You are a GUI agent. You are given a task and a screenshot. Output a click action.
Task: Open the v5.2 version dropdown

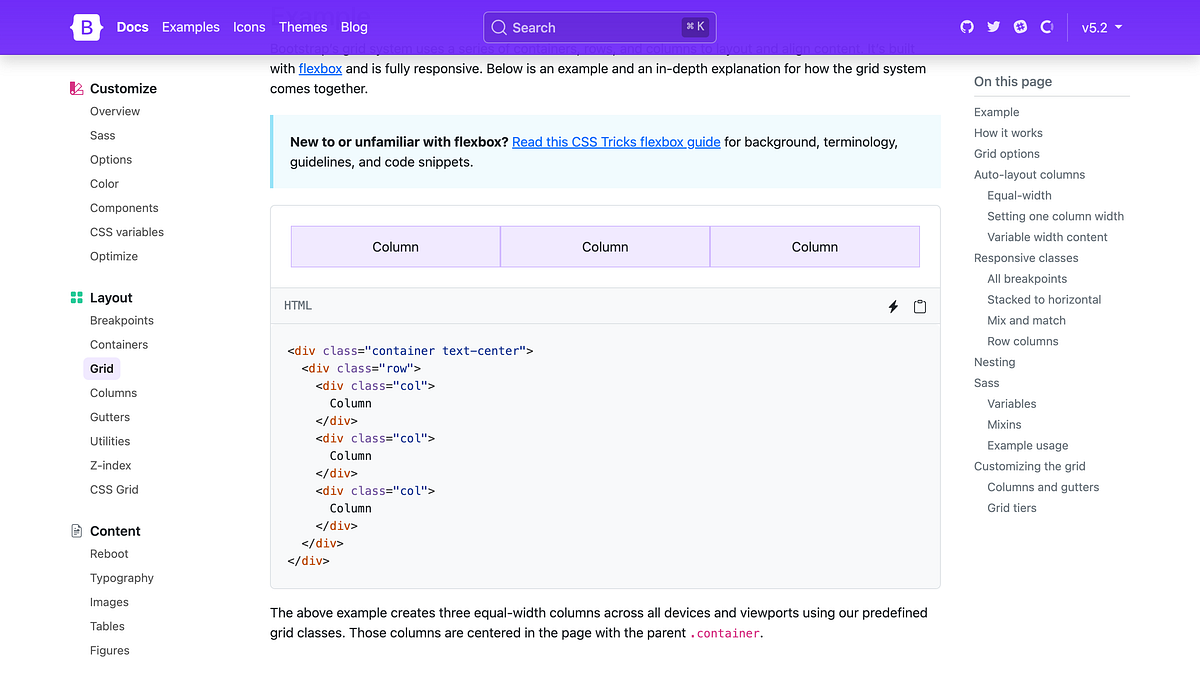(x=1101, y=27)
